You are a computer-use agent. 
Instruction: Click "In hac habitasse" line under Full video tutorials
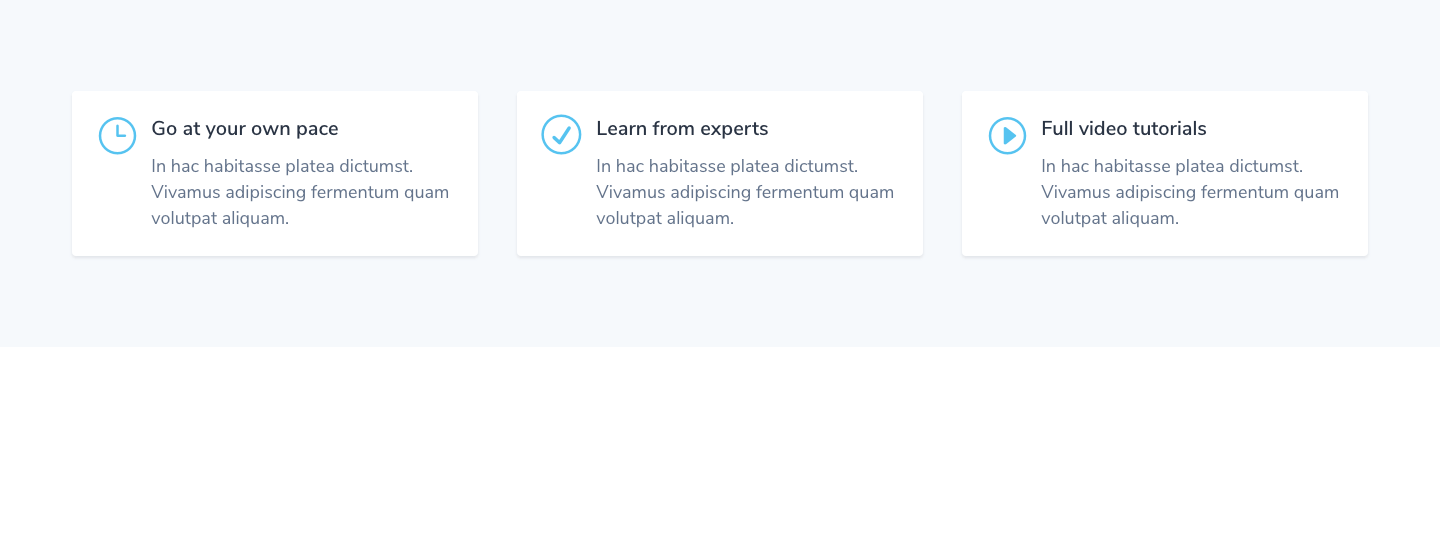1172,166
